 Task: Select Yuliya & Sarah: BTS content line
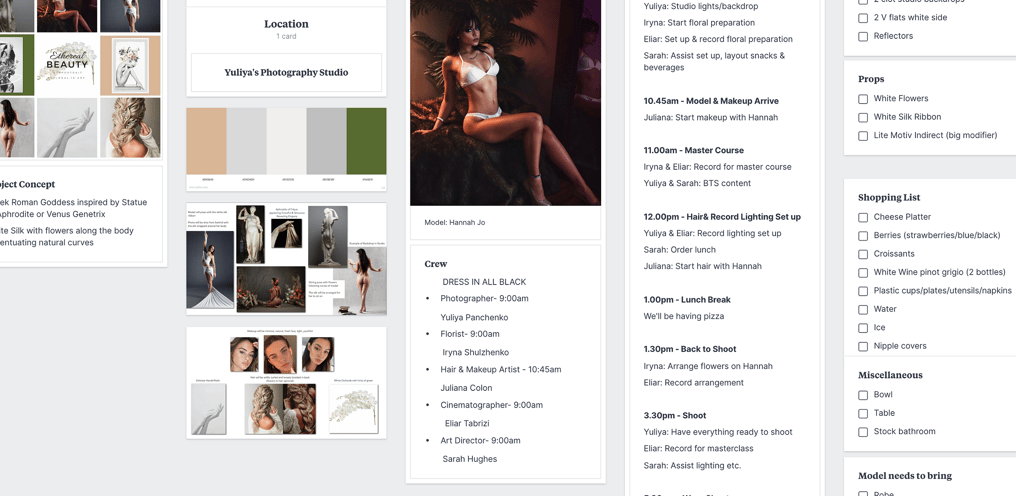[x=697, y=183]
